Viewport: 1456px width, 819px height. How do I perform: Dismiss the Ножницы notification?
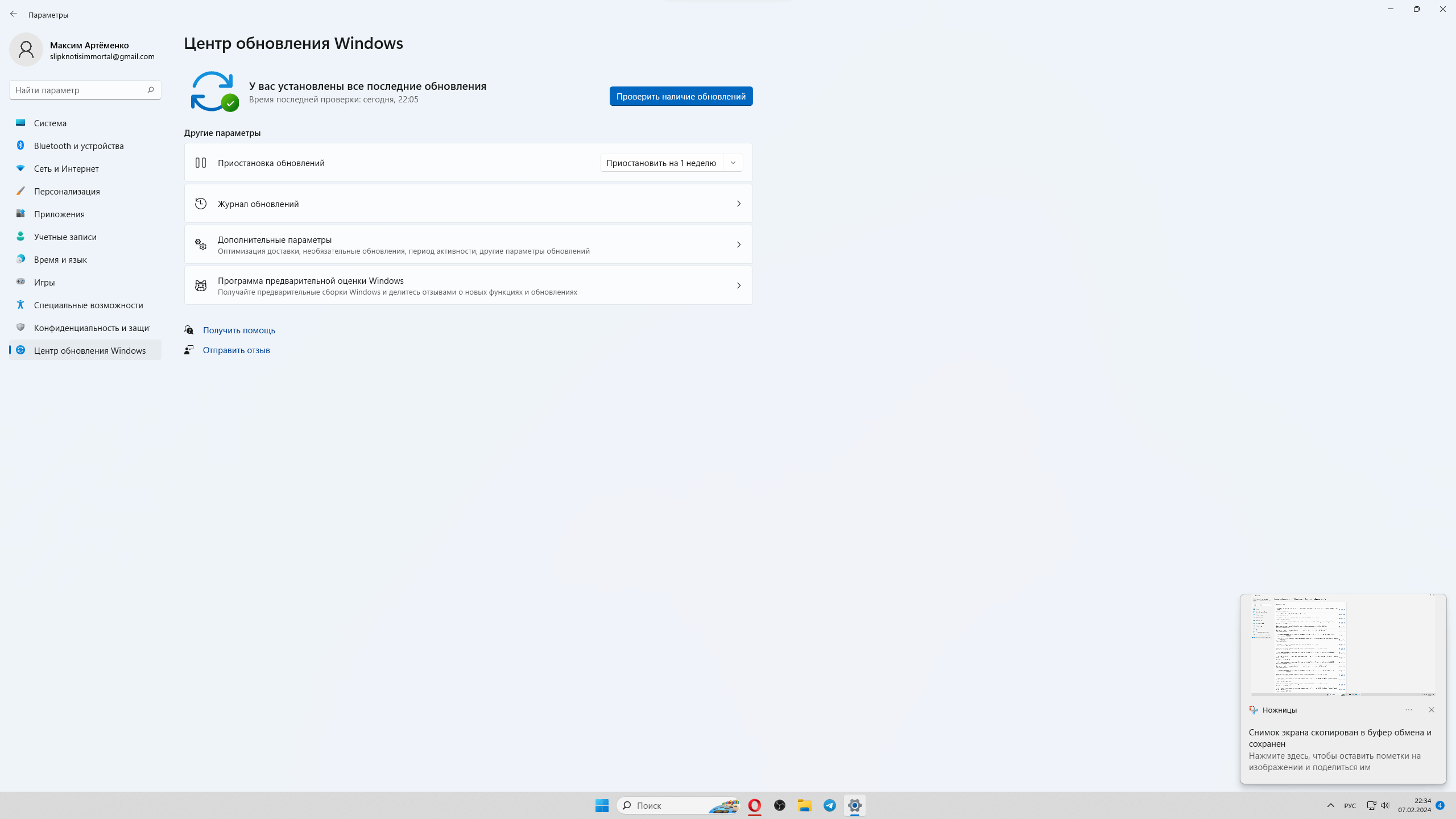pos(1432,710)
